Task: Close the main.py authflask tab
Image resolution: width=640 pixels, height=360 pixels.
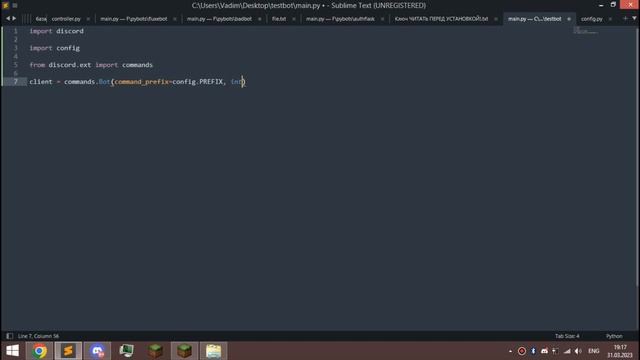Action: [382, 19]
